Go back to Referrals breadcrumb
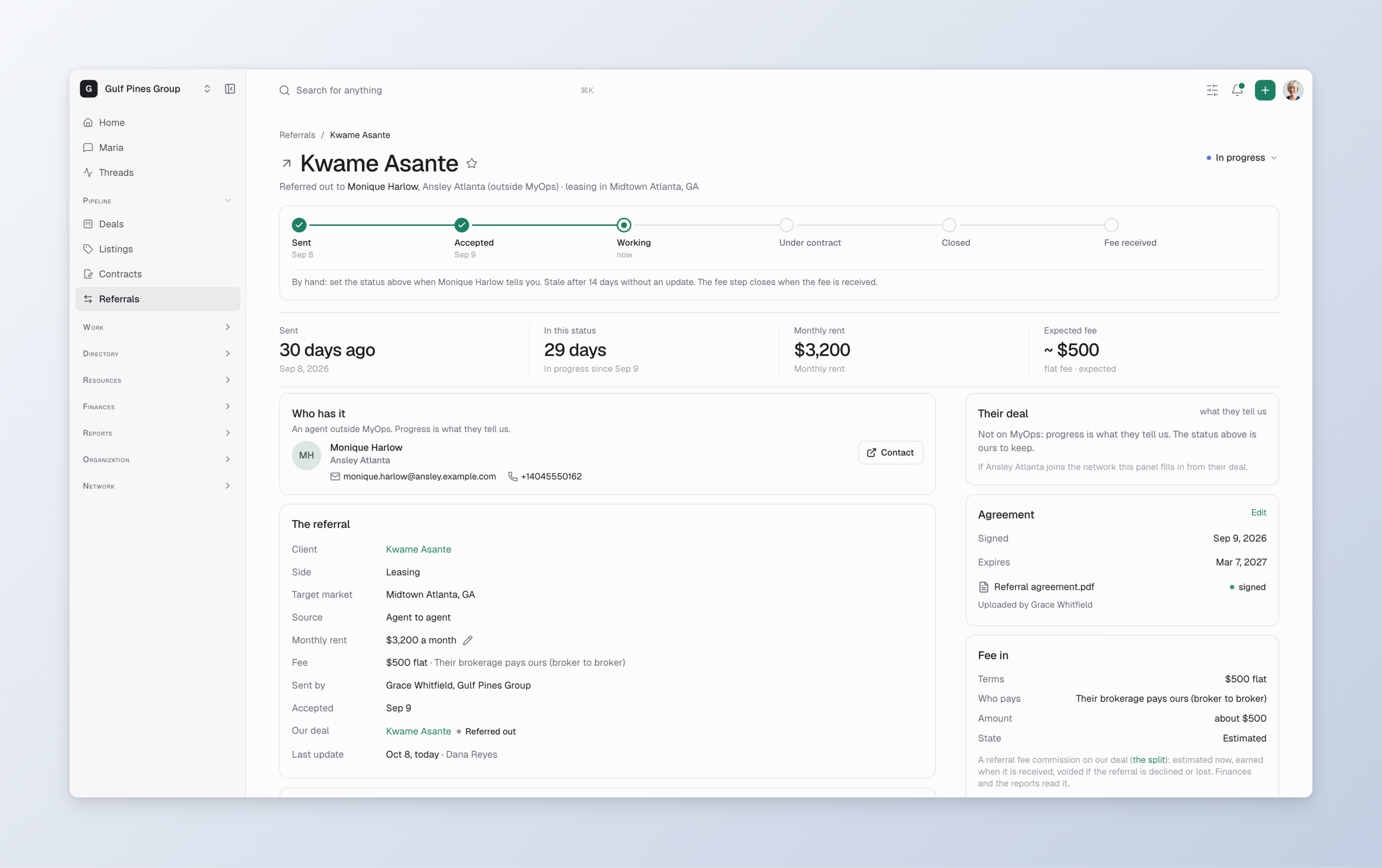The width and height of the screenshot is (1382, 868). click(x=297, y=135)
